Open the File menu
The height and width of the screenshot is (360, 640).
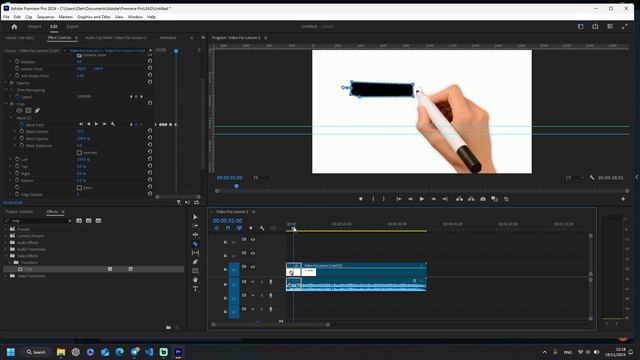pyautogui.click(x=6, y=17)
